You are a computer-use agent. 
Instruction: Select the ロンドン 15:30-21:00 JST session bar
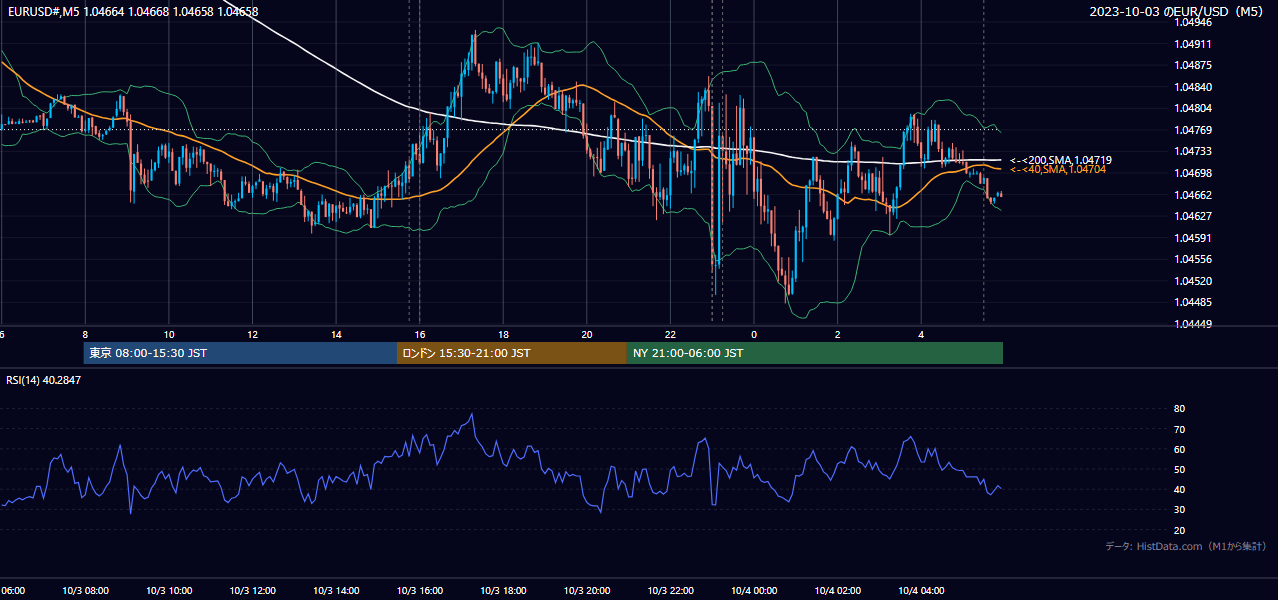(512, 353)
